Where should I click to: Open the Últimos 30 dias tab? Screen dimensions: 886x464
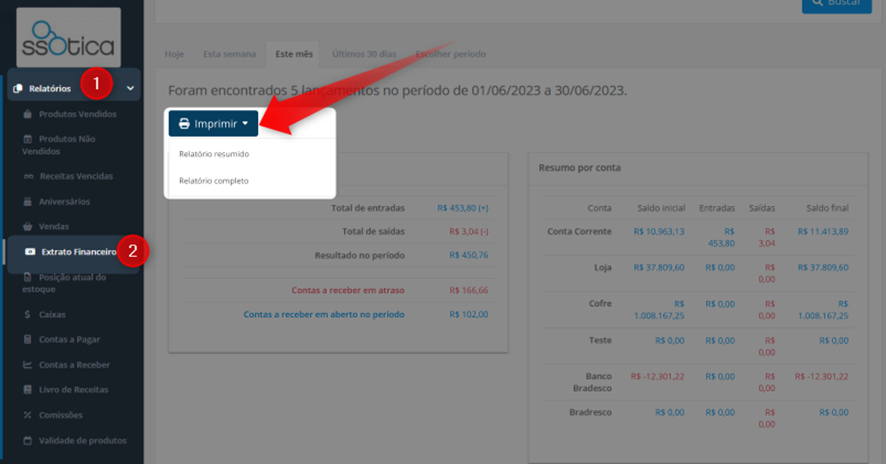pyautogui.click(x=364, y=54)
